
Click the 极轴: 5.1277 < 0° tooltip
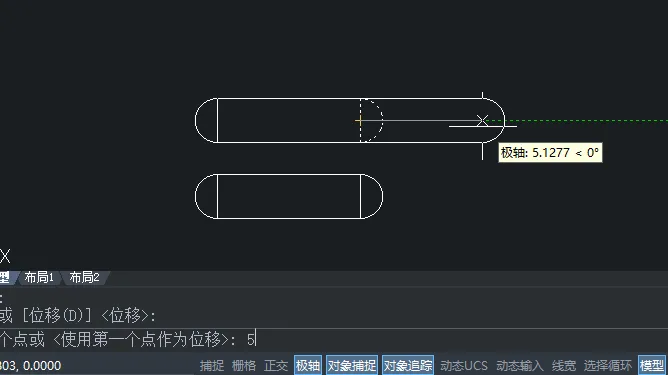pos(550,153)
